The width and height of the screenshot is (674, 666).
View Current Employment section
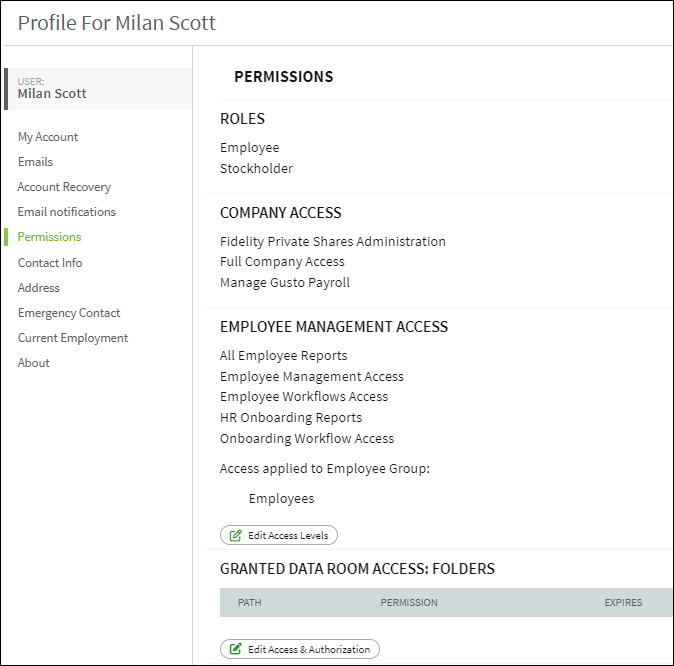point(73,338)
